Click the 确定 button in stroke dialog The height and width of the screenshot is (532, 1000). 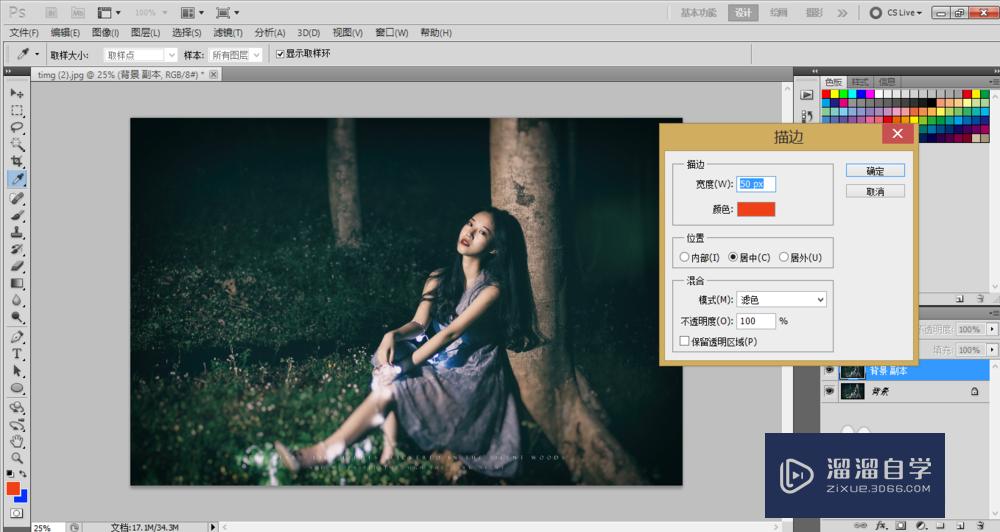[875, 171]
